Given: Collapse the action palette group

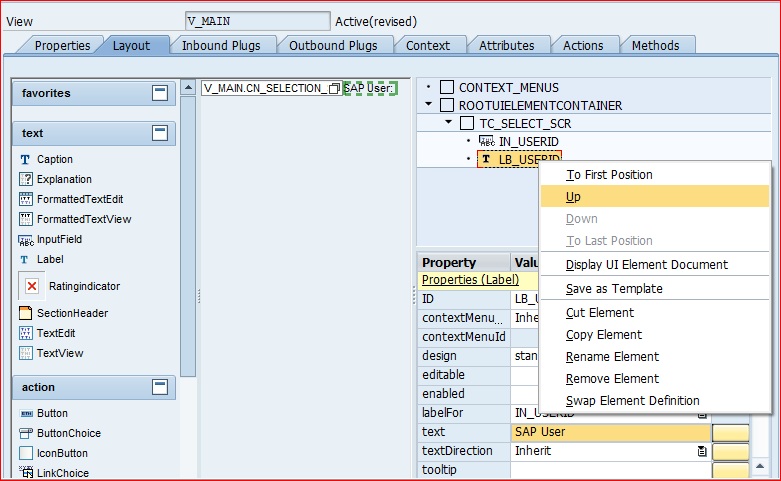Looking at the screenshot, I should (160, 387).
